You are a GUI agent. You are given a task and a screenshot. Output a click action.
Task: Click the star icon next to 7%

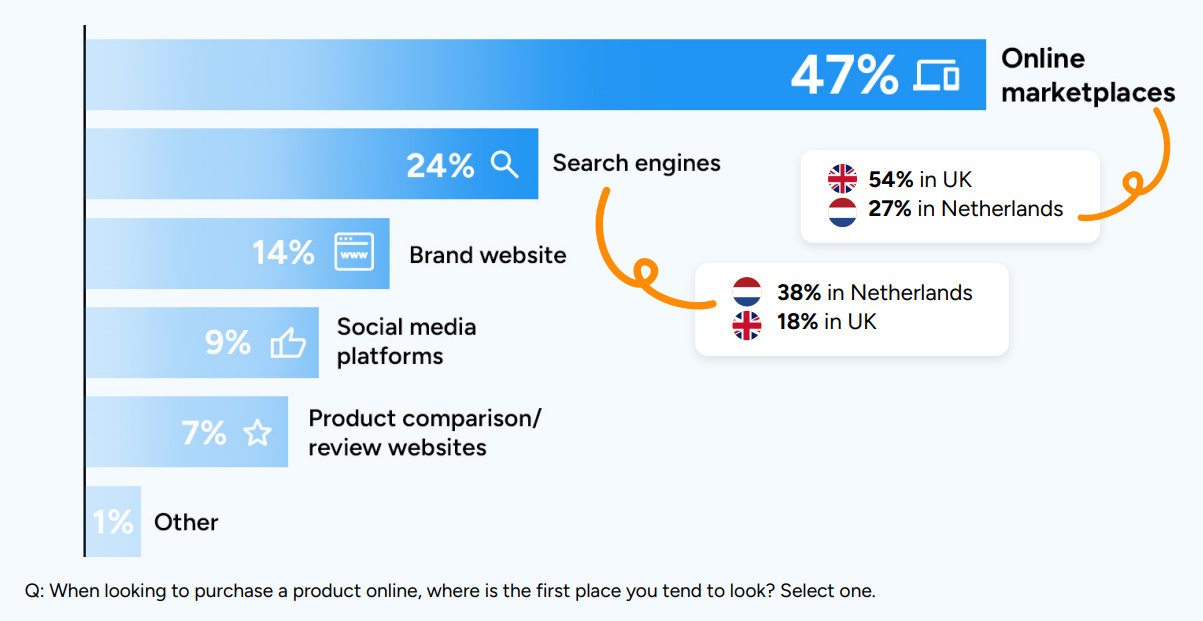click(258, 433)
